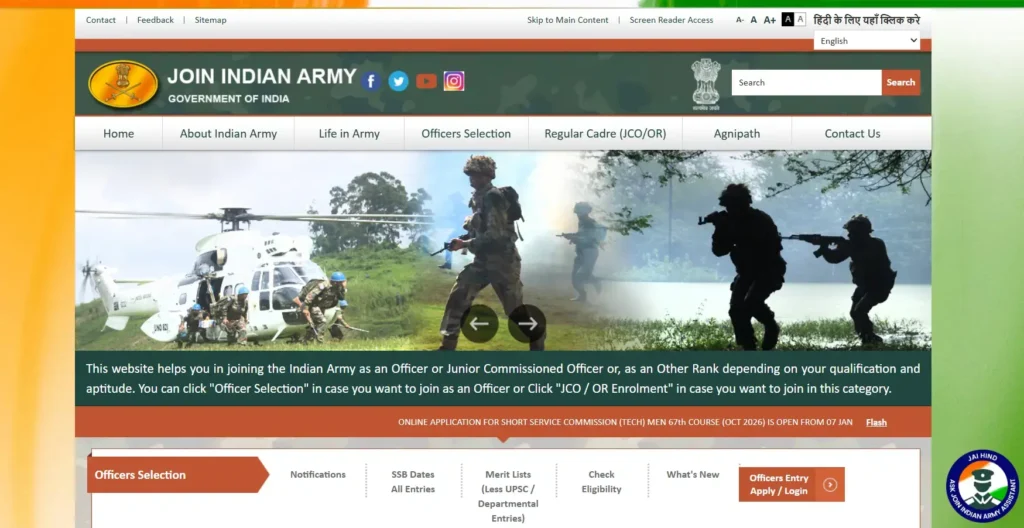The image size is (1024, 528).
Task: Click Officers Entry Apply / Login button
Action: [x=792, y=484]
